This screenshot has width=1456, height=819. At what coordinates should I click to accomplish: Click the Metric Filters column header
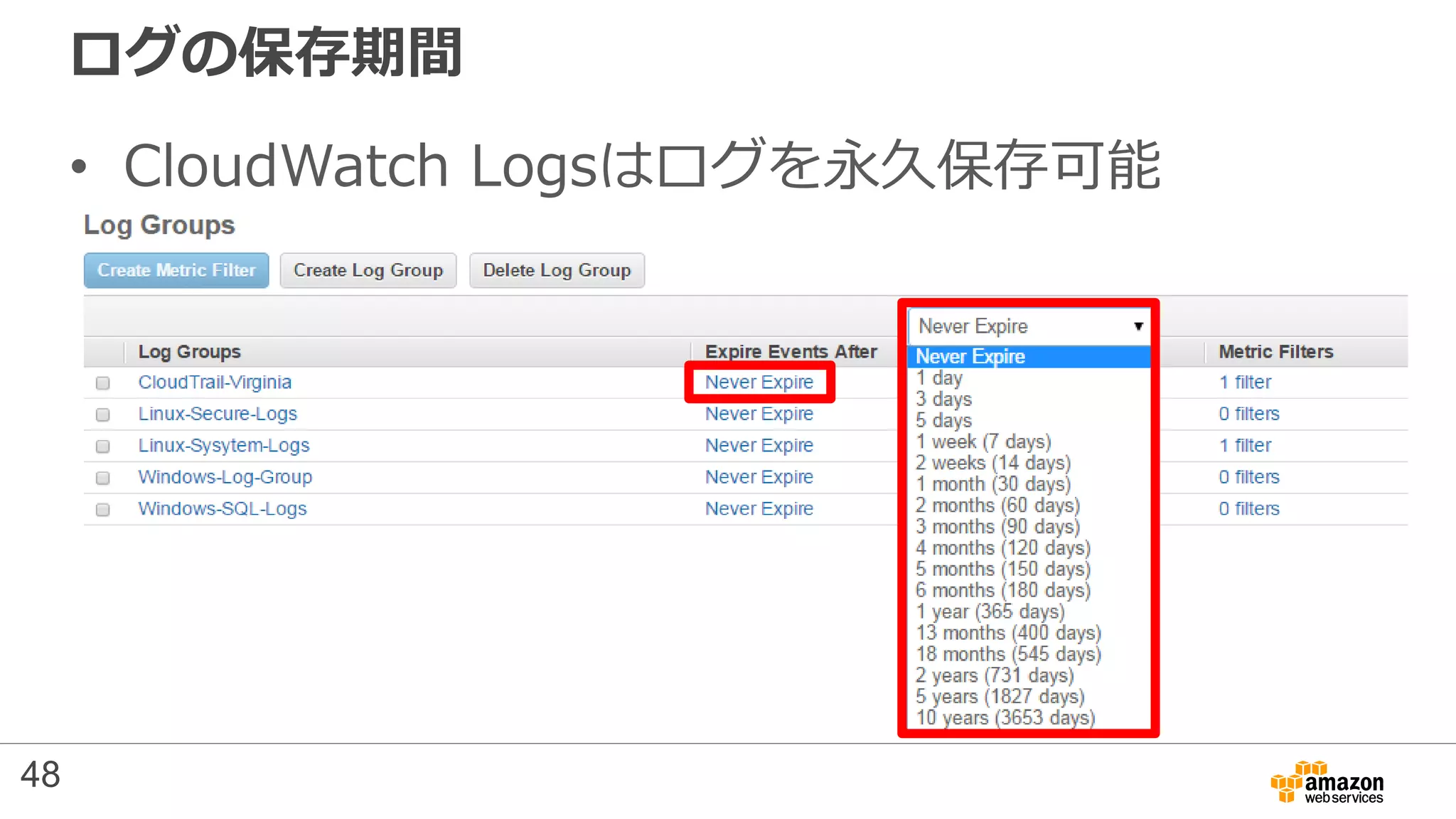pos(1276,352)
